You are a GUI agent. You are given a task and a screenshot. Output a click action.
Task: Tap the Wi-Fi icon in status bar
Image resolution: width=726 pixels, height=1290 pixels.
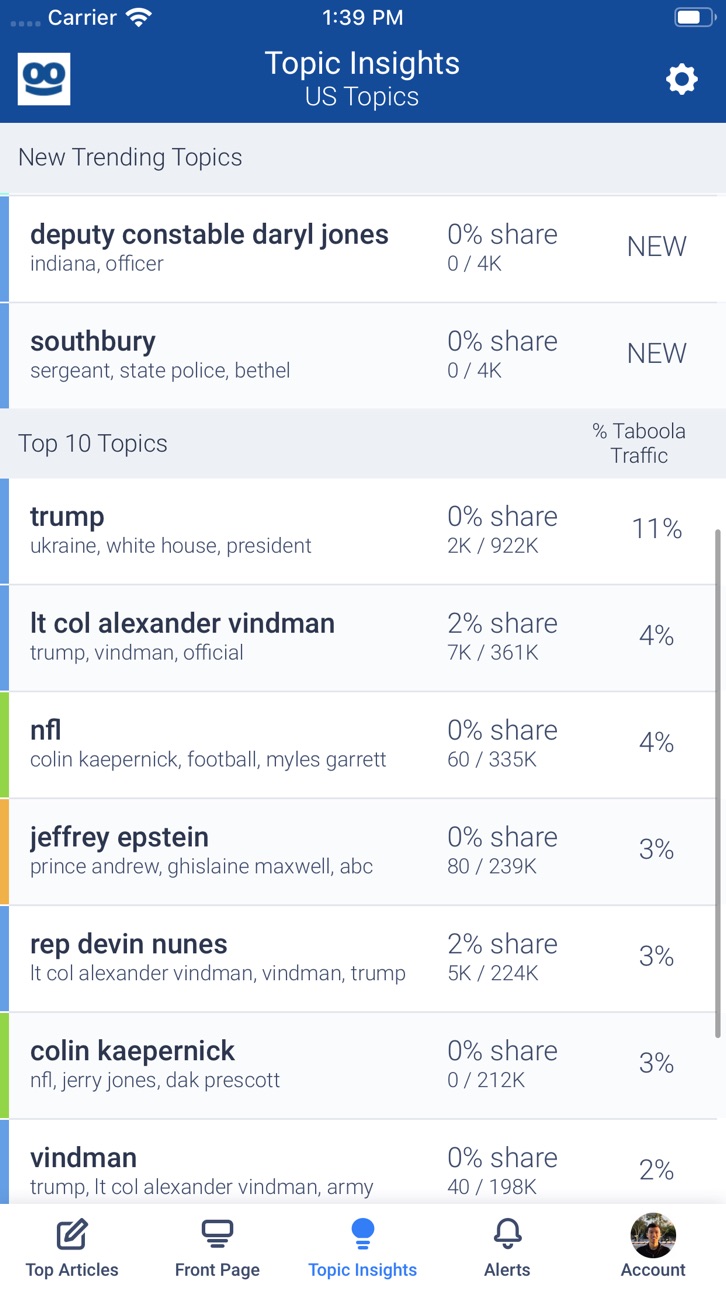click(x=138, y=17)
